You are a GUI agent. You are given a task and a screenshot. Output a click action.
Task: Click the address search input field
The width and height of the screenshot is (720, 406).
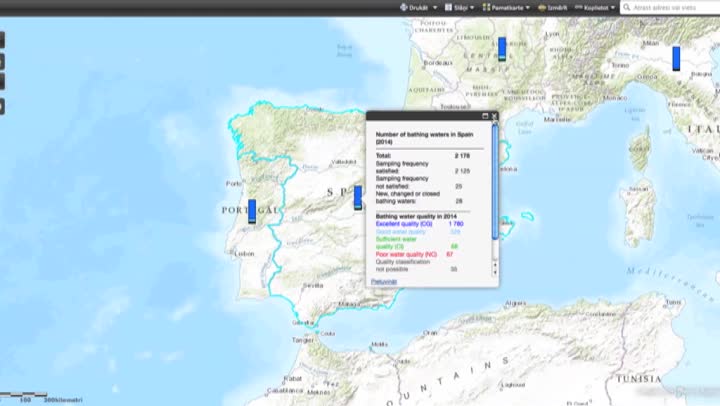[675, 8]
